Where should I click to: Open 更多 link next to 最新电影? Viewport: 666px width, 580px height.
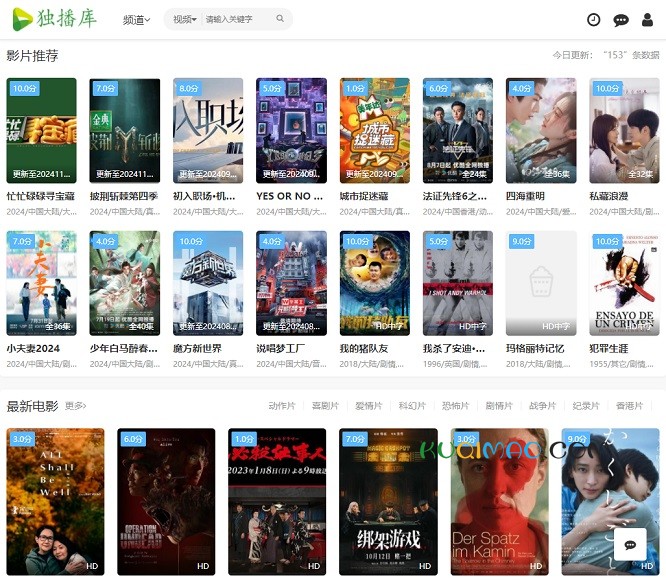(76, 406)
